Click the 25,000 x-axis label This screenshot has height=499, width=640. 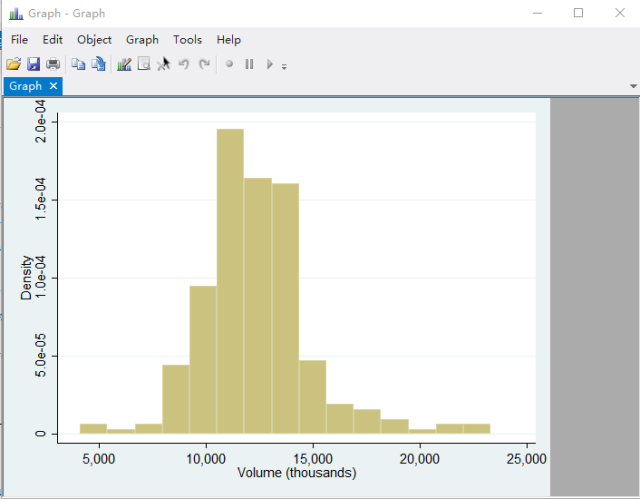click(527, 459)
